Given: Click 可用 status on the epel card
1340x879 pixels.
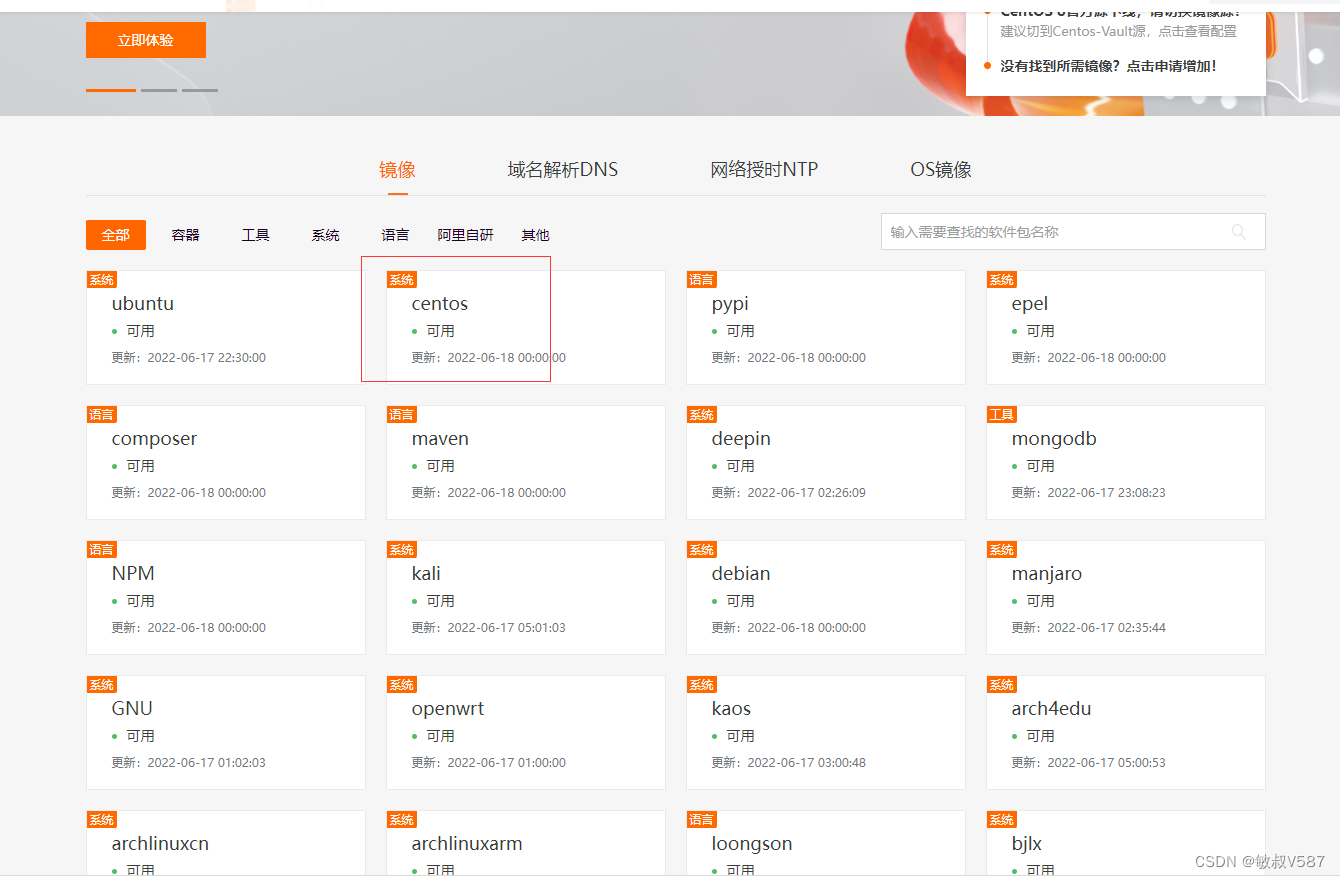Looking at the screenshot, I should 1040,331.
